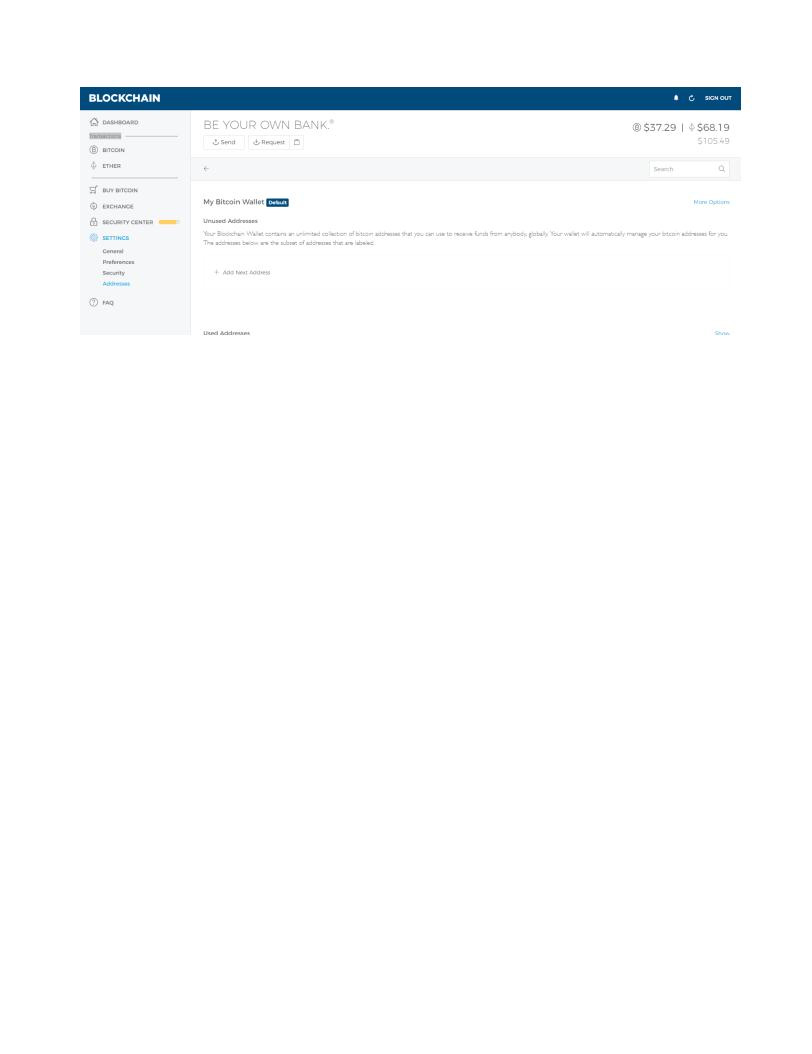Focus the Search field
This screenshot has width=812, height=1054.
pos(689,169)
